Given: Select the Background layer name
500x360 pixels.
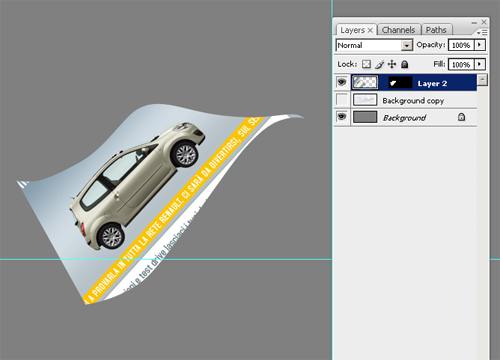Looking at the screenshot, I should [405, 118].
